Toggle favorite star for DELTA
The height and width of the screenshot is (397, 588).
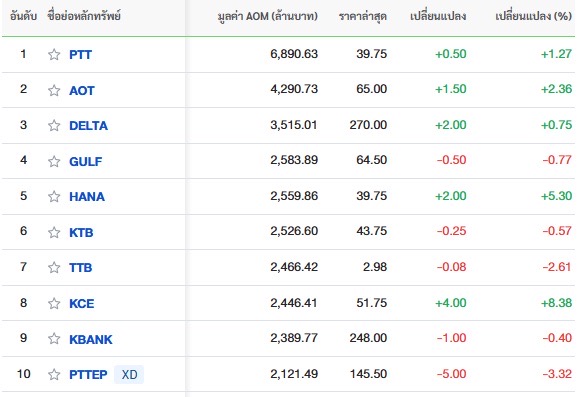[x=54, y=125]
